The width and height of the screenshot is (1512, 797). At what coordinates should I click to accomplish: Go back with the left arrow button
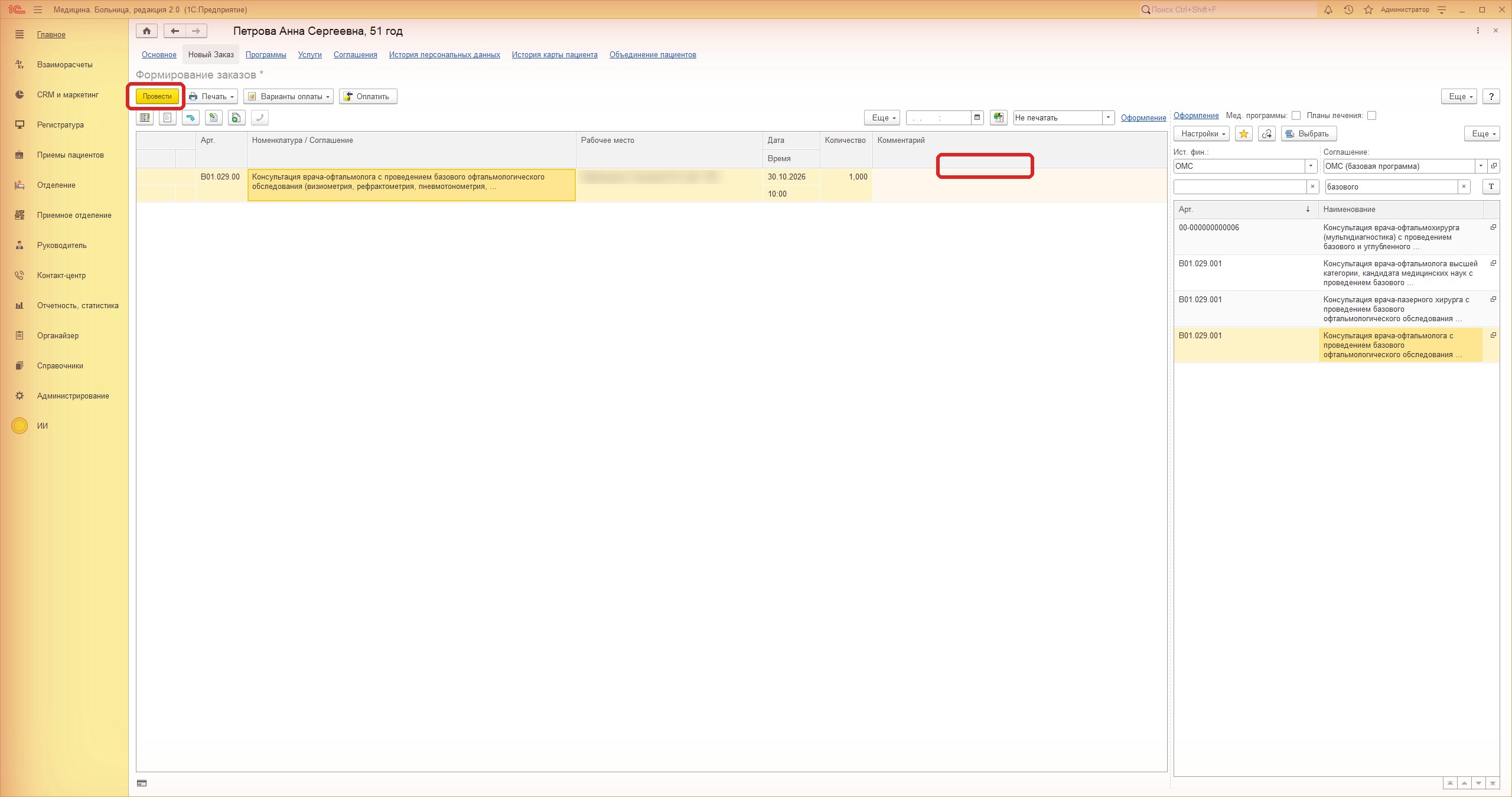click(175, 31)
